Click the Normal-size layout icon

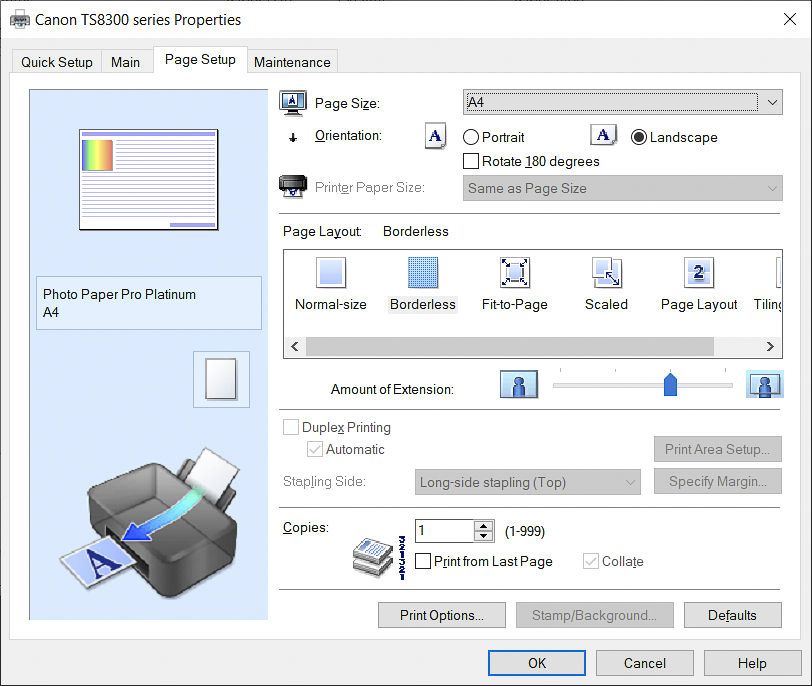pyautogui.click(x=331, y=272)
